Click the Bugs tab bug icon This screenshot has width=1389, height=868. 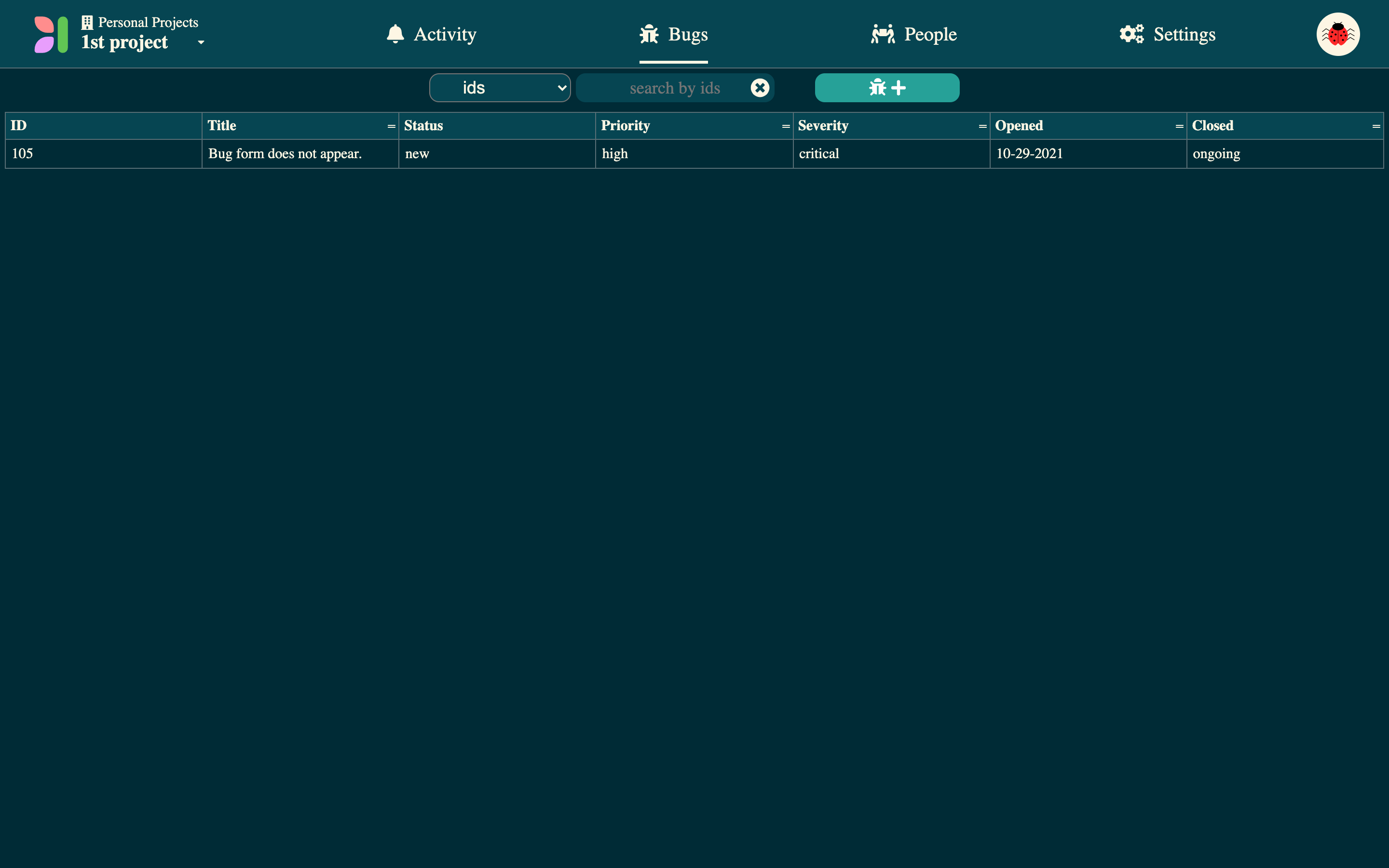point(649,34)
